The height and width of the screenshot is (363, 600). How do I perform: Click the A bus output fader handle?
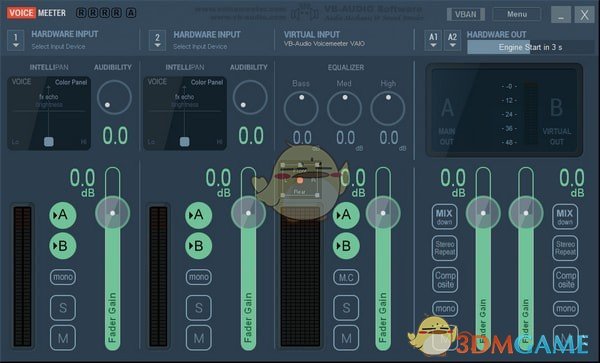click(x=483, y=213)
